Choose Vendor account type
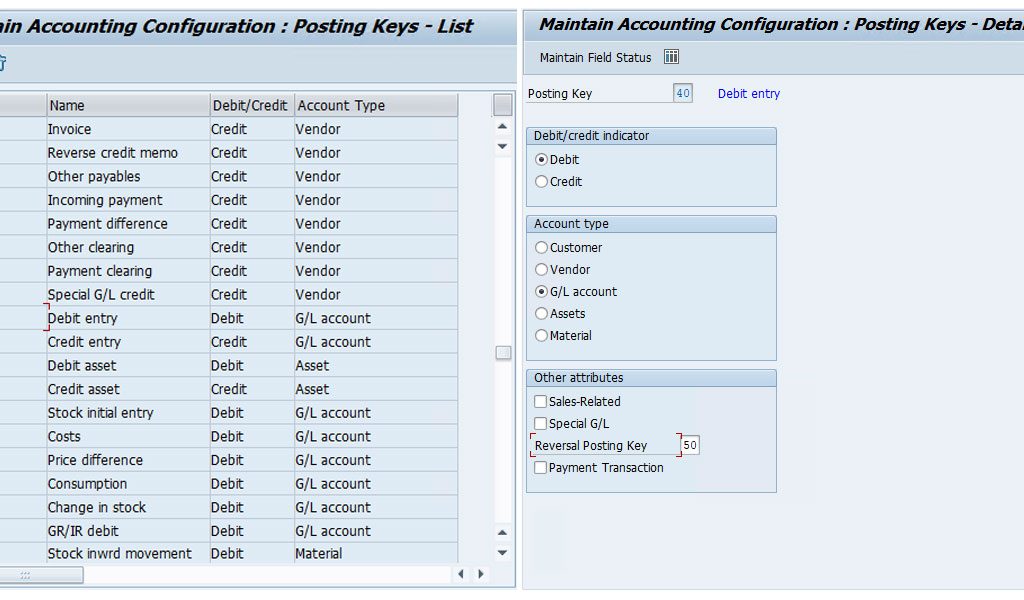Screen dimensions: 1024x600 (x=541, y=270)
